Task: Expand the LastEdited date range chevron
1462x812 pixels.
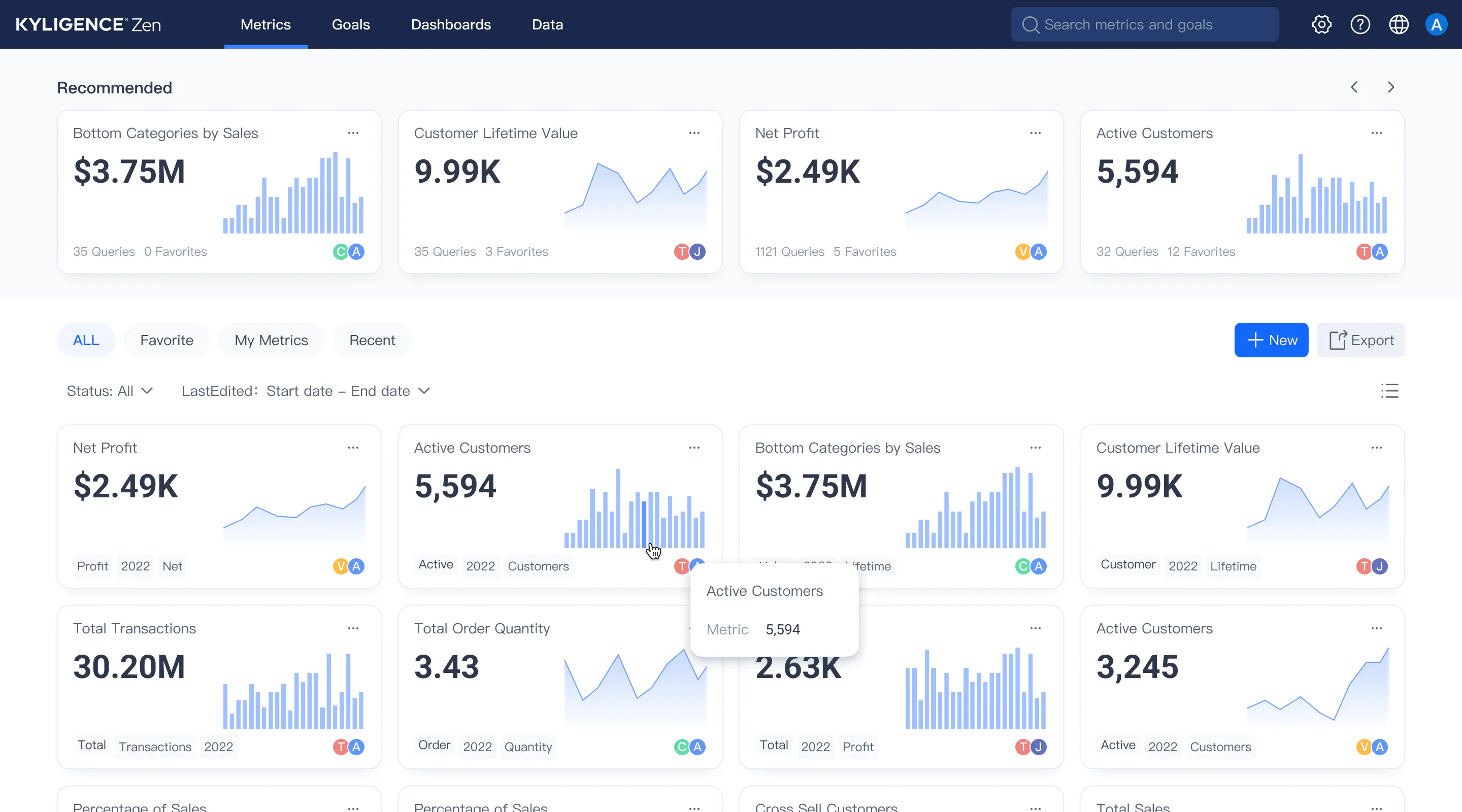Action: tap(424, 391)
